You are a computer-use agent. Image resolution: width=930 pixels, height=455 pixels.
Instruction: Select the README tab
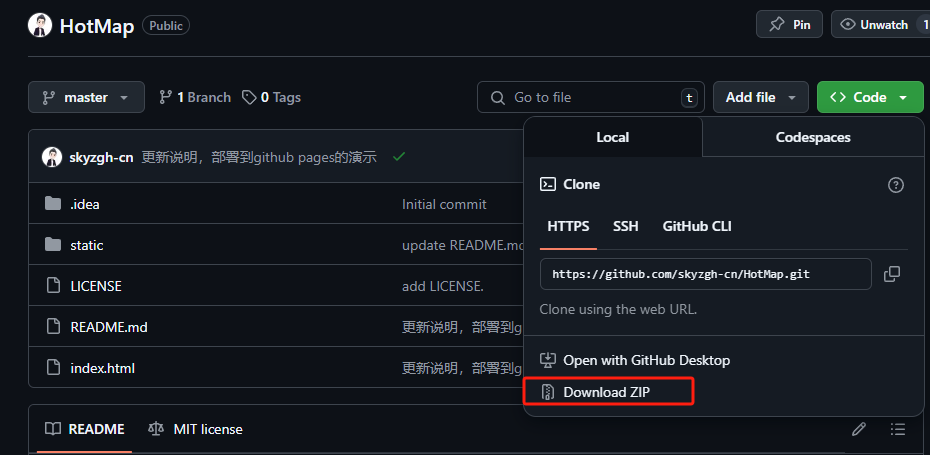tap(85, 429)
